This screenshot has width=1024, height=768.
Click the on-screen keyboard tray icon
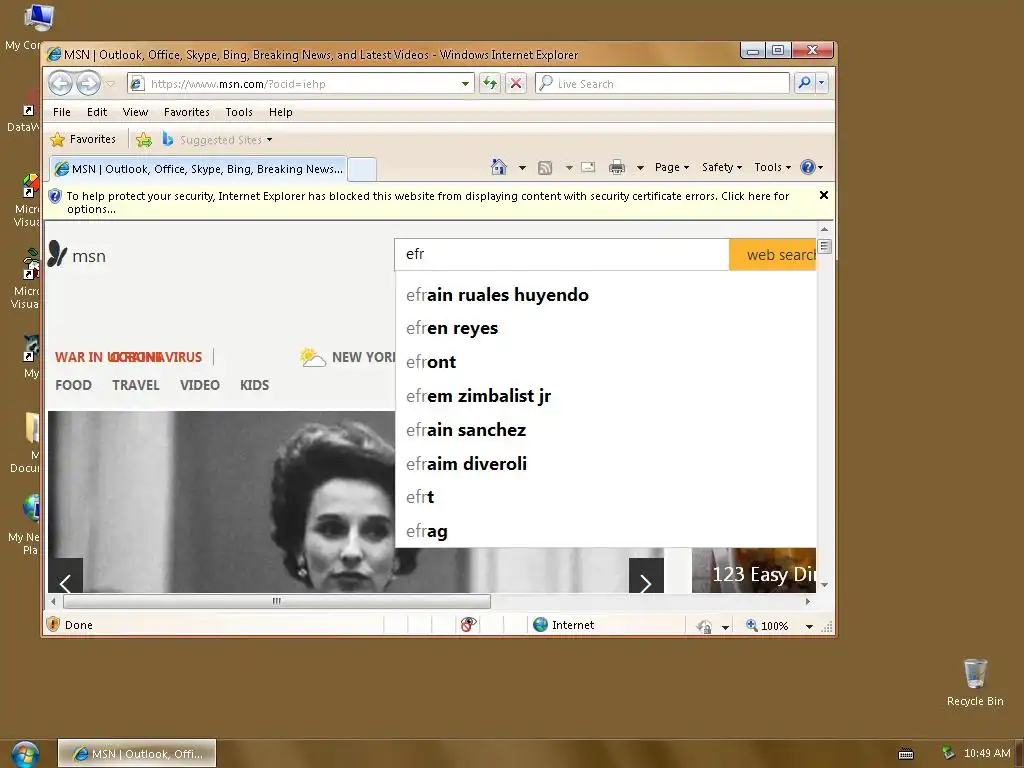pos(906,754)
